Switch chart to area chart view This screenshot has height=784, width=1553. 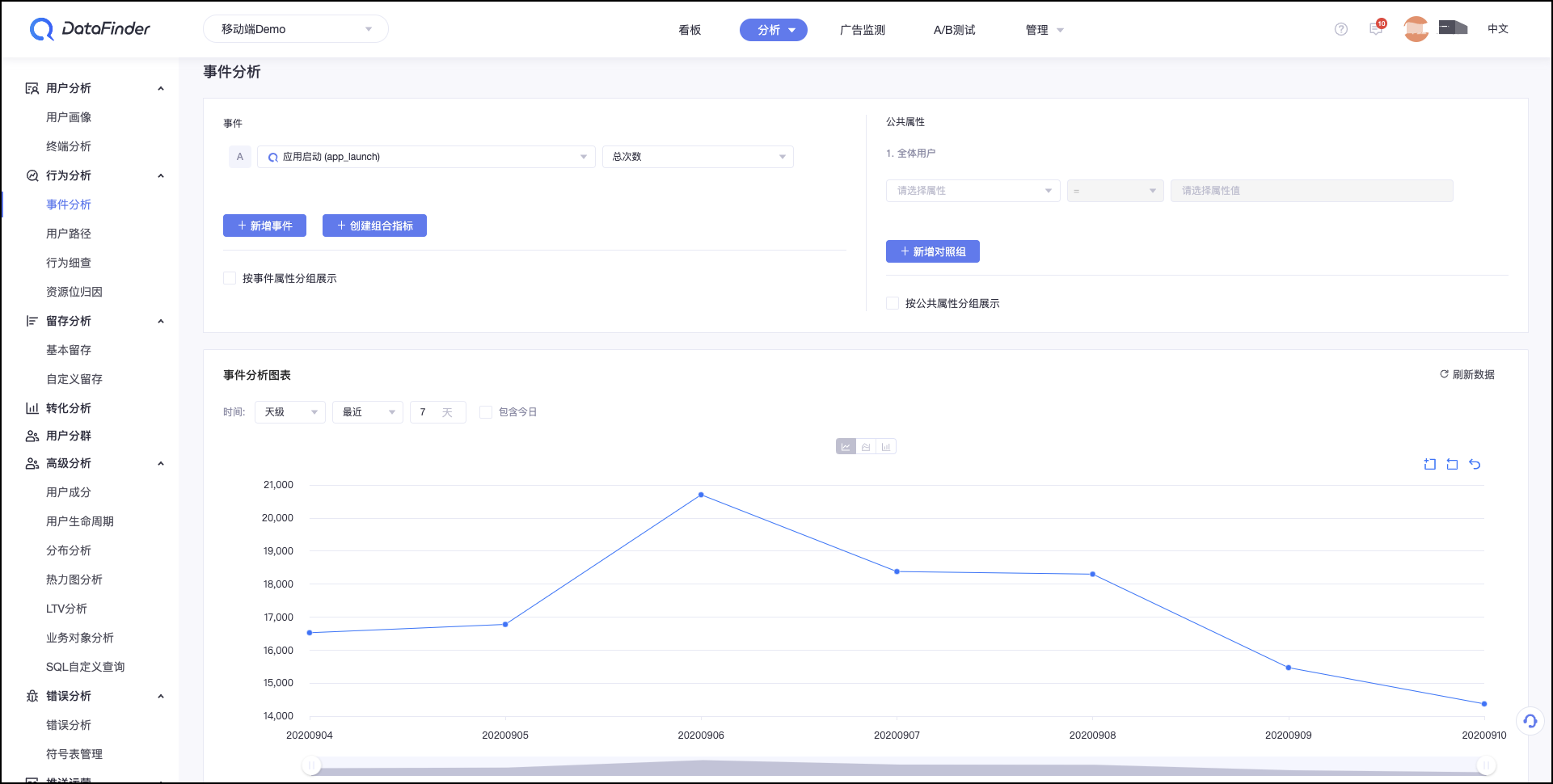click(x=866, y=447)
